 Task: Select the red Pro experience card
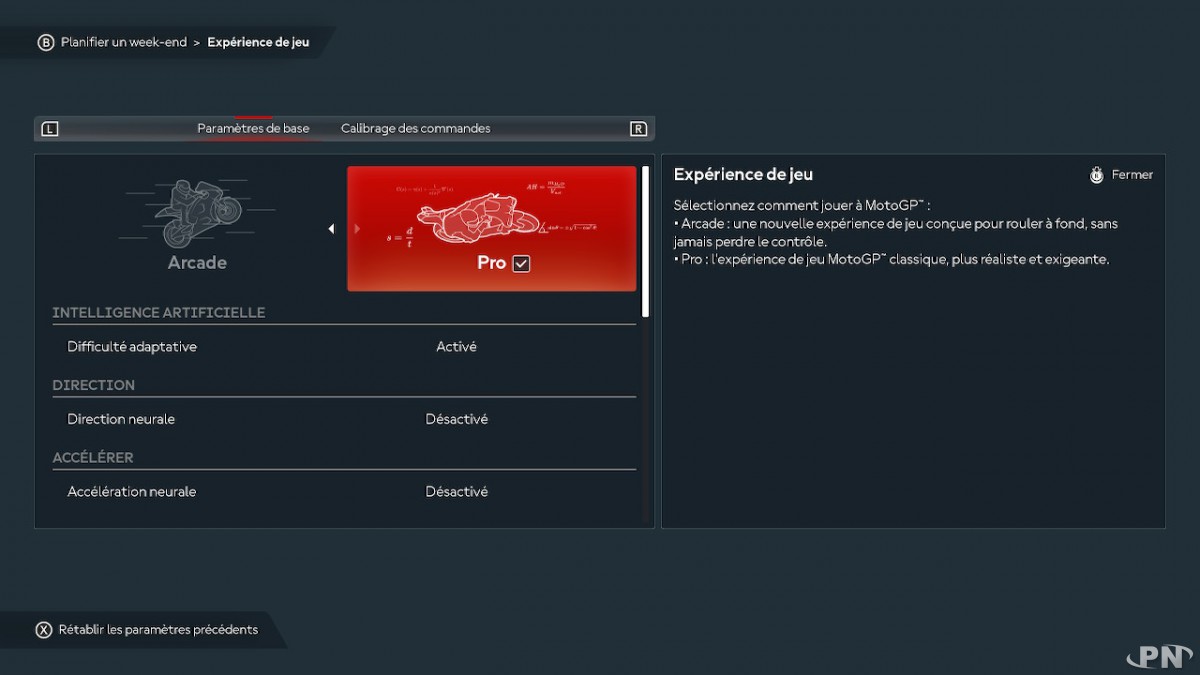(x=491, y=229)
